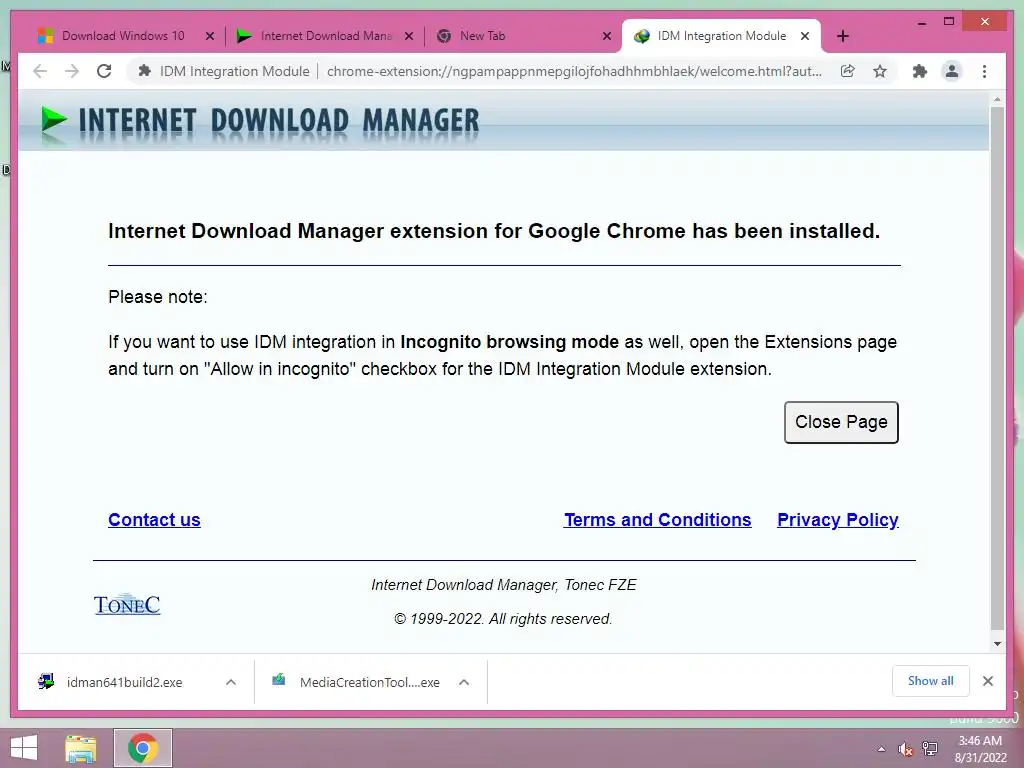The height and width of the screenshot is (768, 1024).
Task: Close the Download Windows 10 tab
Action: tap(210, 36)
